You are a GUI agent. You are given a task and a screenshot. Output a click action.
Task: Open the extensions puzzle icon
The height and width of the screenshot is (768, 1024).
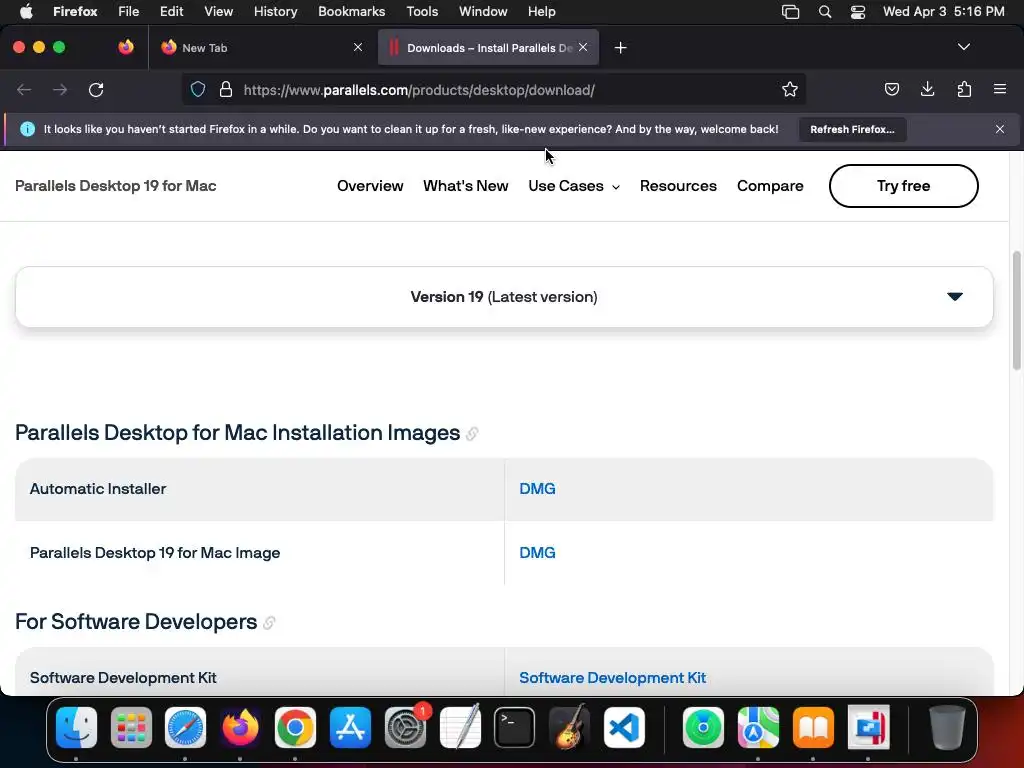point(964,89)
